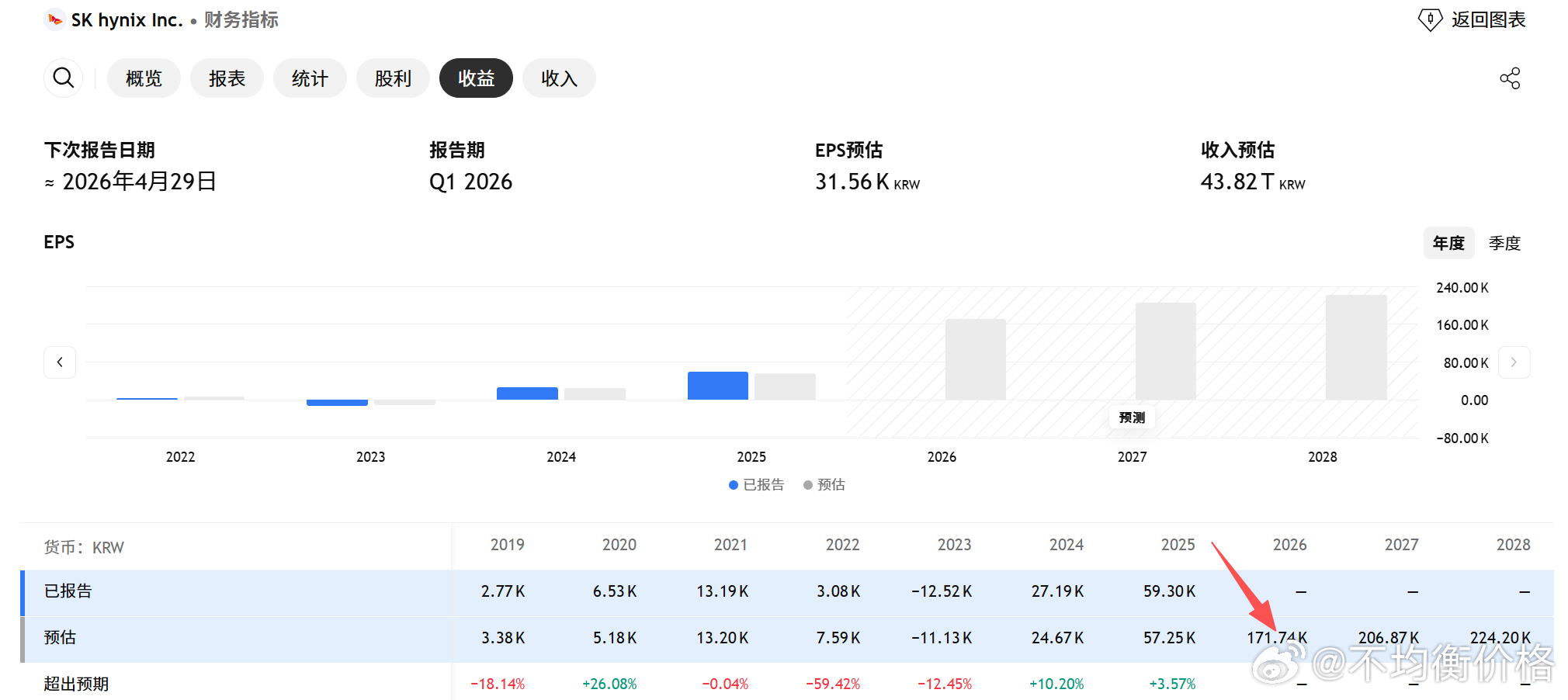
Task: Click reported value 59.30 K
Action: (1170, 591)
